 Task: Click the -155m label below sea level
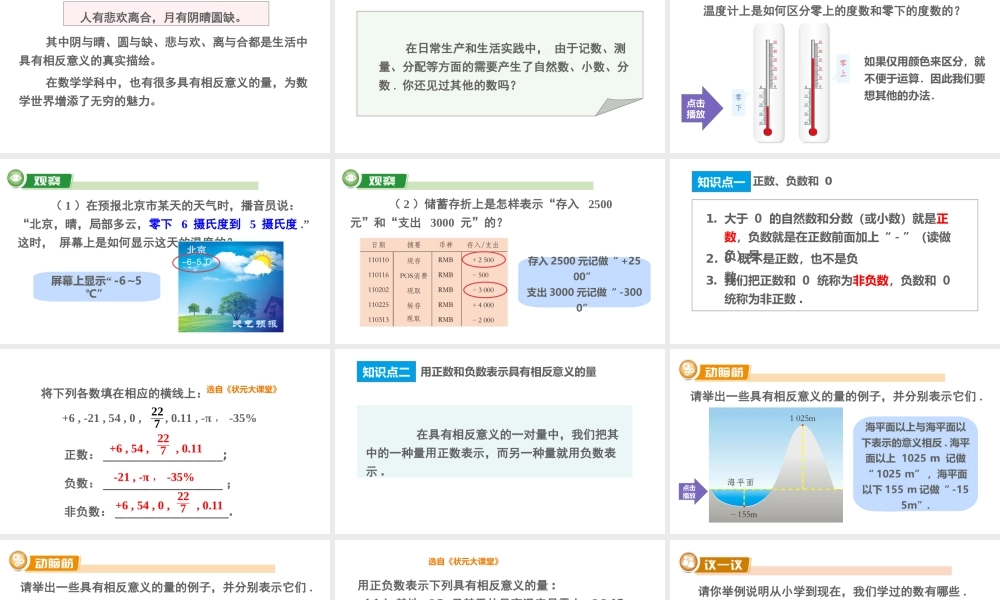click(x=744, y=514)
